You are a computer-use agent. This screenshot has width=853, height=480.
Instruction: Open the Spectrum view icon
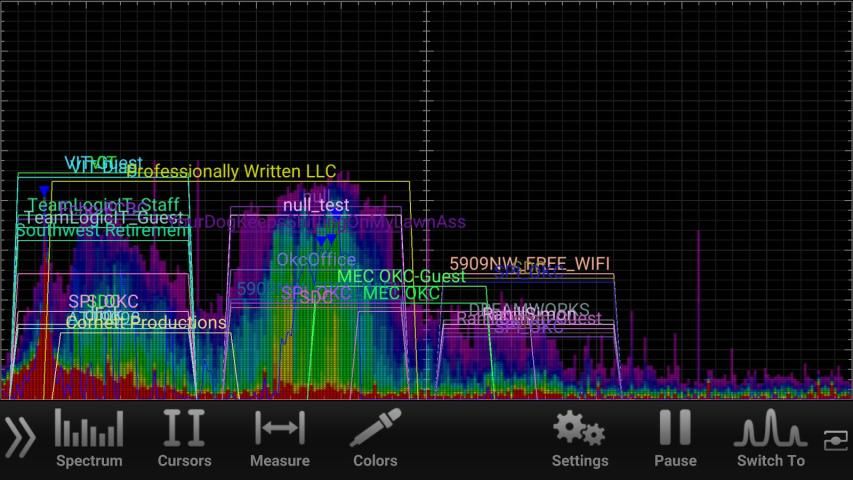tap(89, 438)
